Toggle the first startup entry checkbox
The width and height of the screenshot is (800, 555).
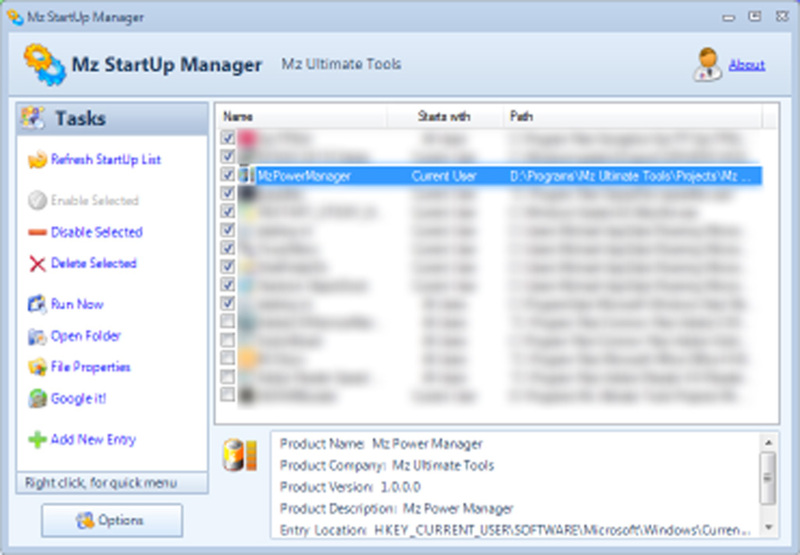pyautogui.click(x=228, y=138)
